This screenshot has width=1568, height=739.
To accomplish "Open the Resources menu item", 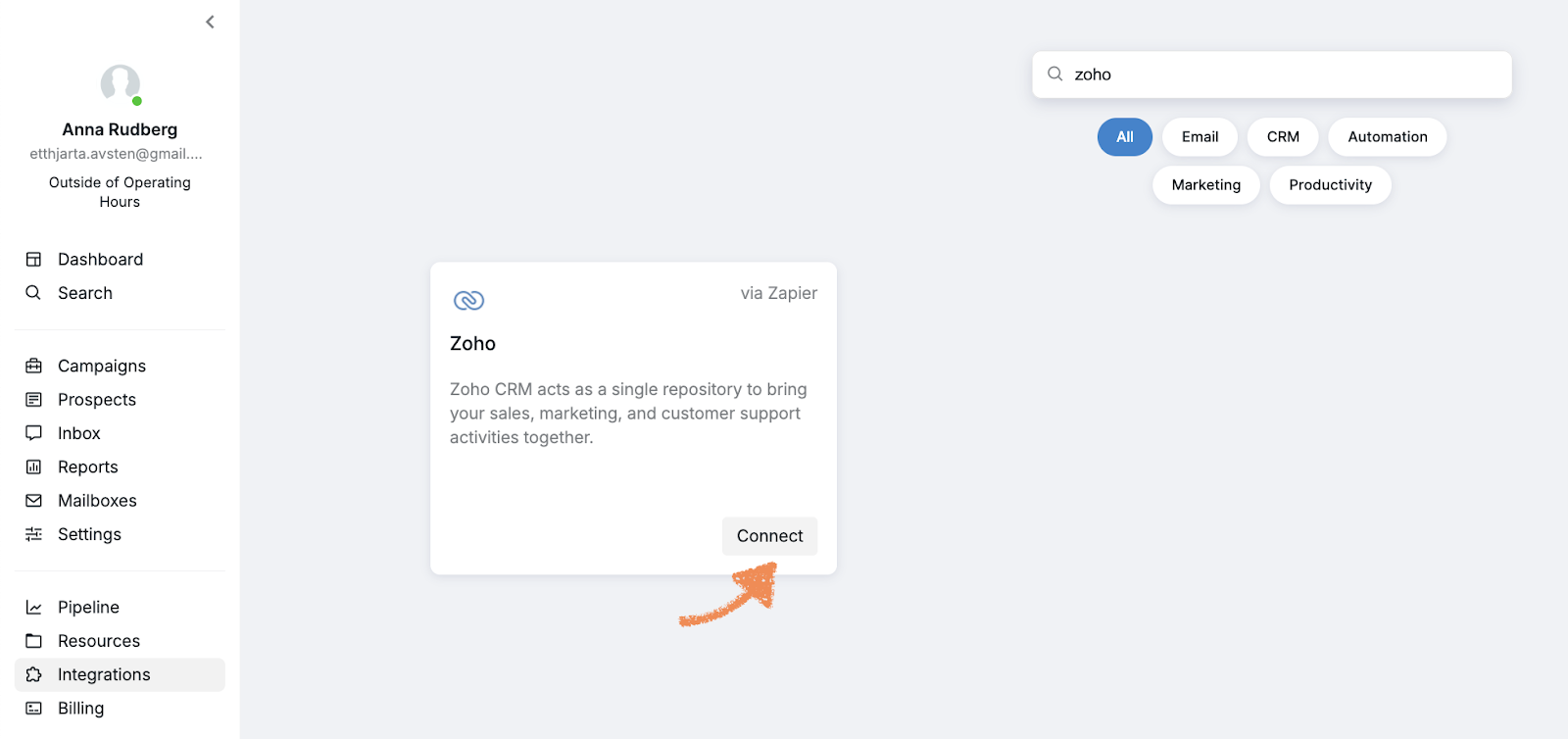I will 98,641.
